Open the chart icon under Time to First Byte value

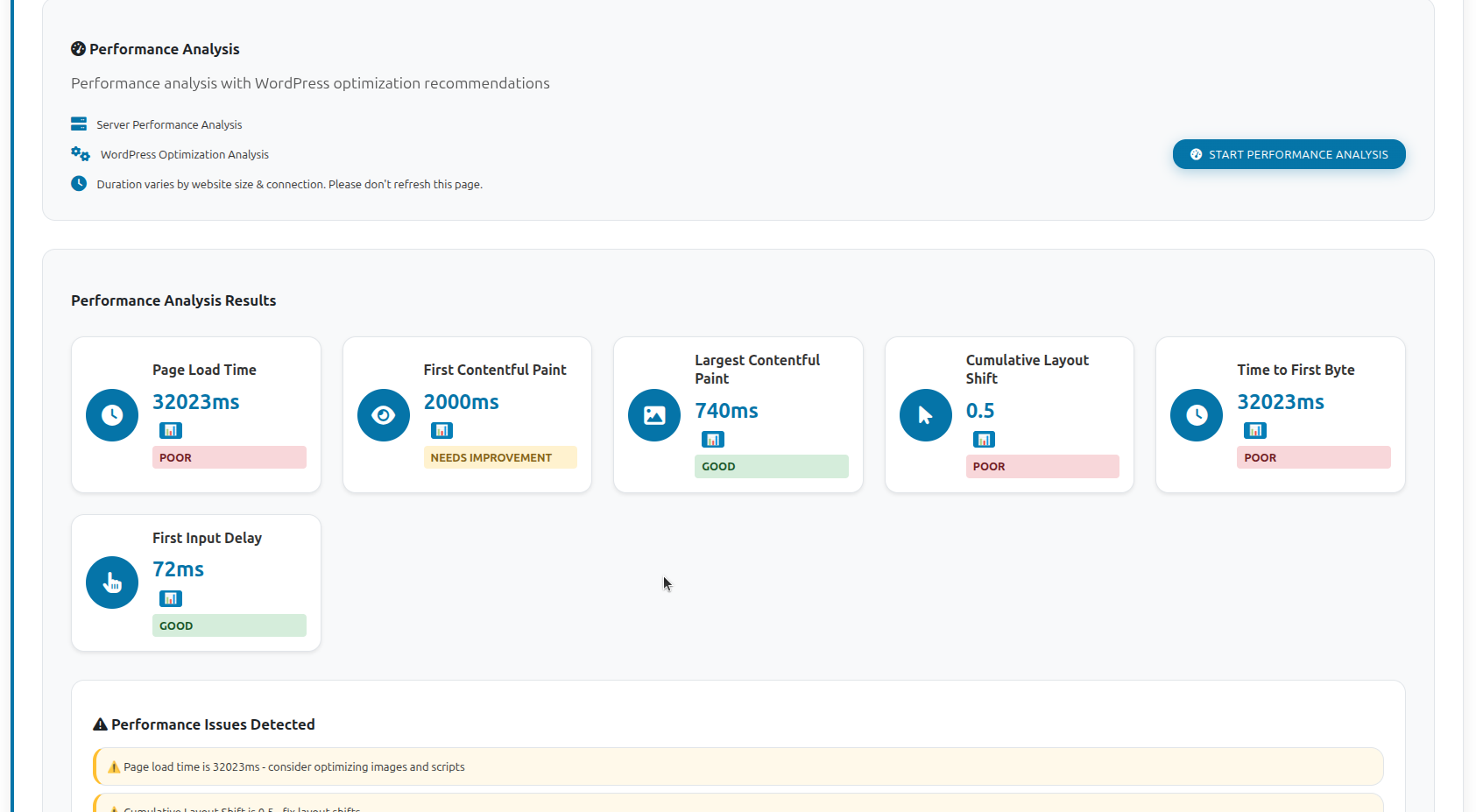[x=1255, y=430]
